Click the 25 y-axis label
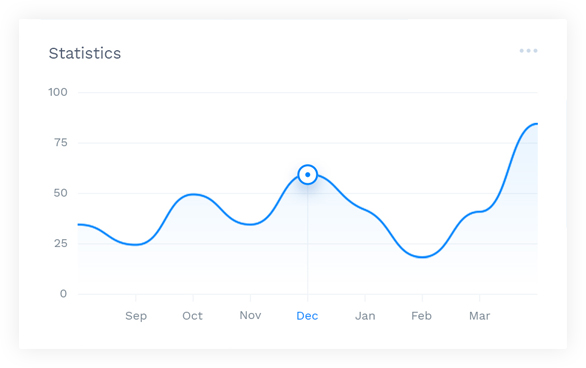The image size is (586, 368). [61, 244]
